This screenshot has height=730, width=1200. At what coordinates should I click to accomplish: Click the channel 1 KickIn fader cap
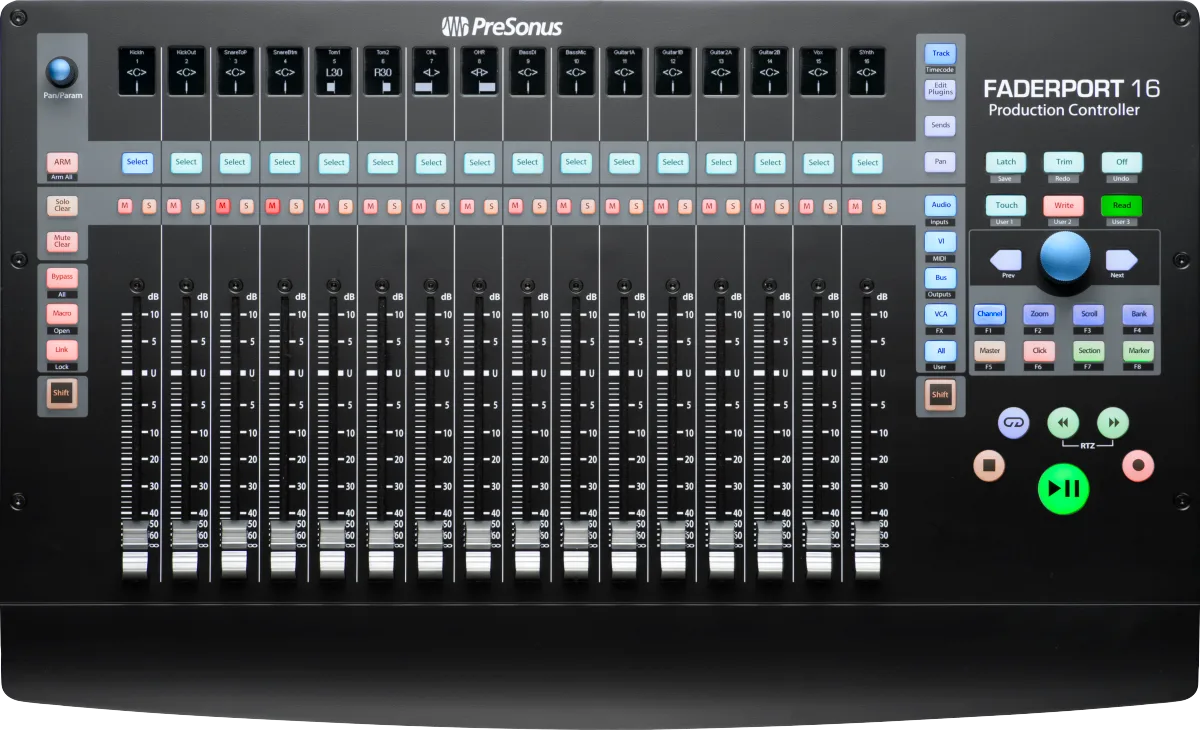(x=137, y=550)
